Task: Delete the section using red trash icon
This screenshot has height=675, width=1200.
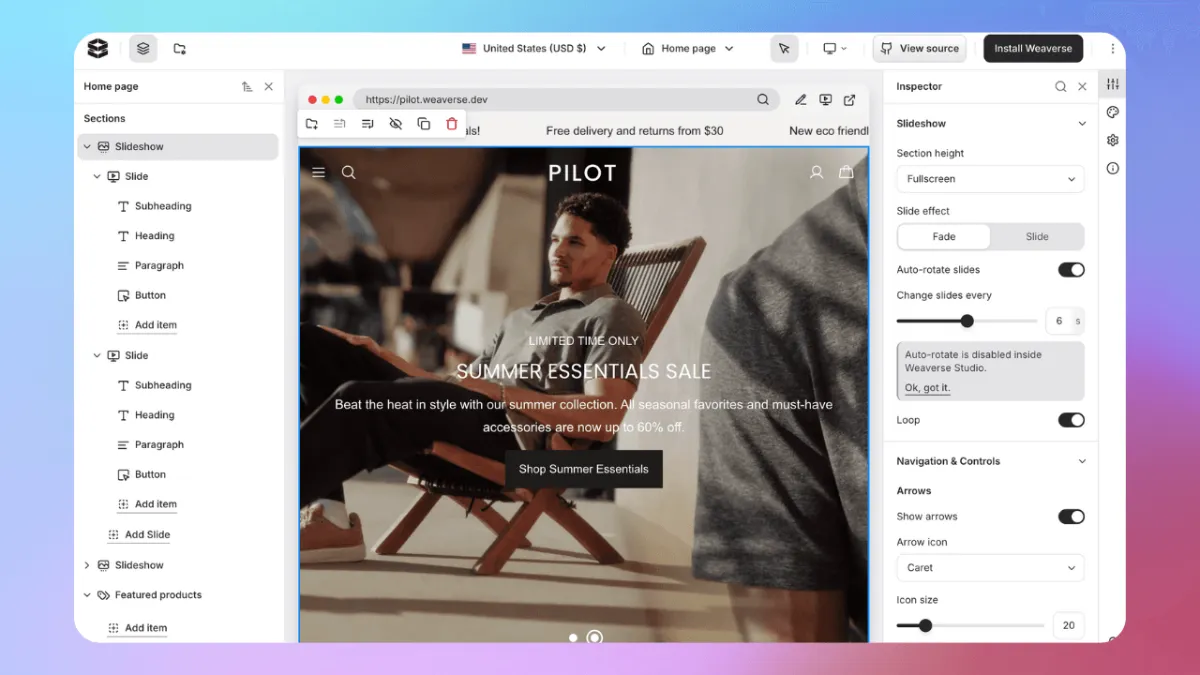Action: tap(451, 124)
